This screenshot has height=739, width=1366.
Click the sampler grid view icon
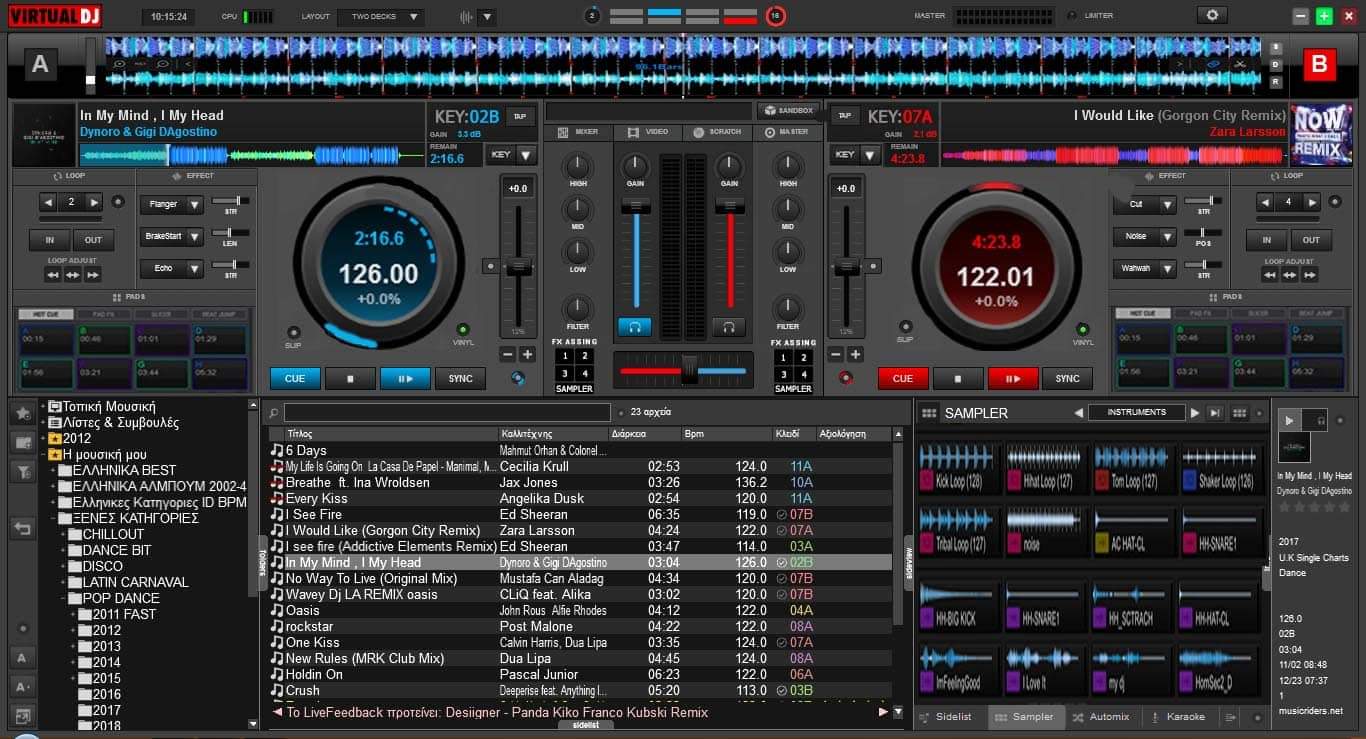929,413
